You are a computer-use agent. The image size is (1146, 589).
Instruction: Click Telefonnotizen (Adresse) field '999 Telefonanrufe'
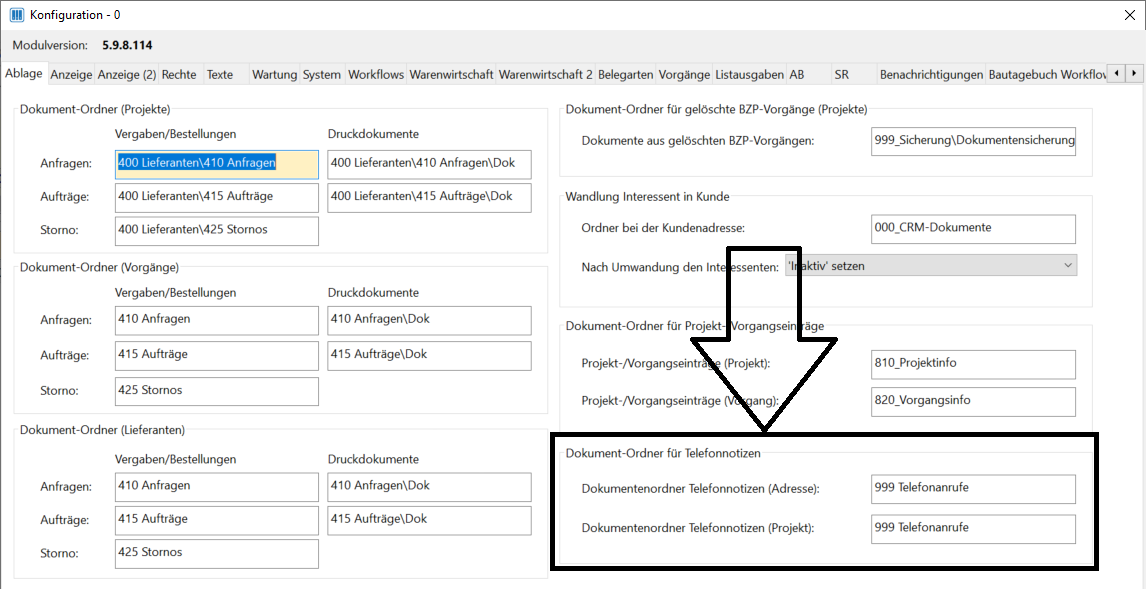(x=974, y=489)
